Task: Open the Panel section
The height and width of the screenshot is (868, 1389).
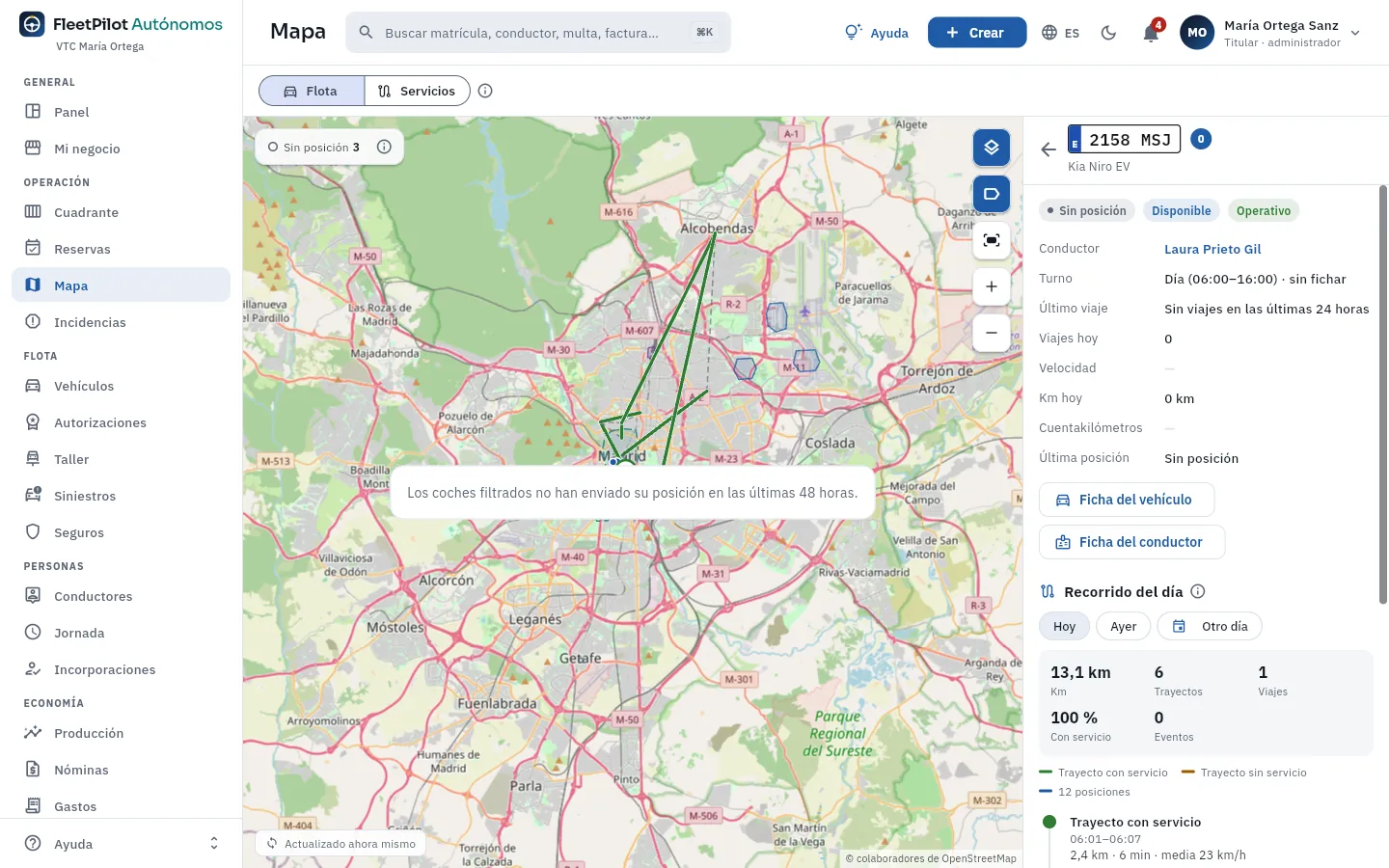Action: coord(122,112)
